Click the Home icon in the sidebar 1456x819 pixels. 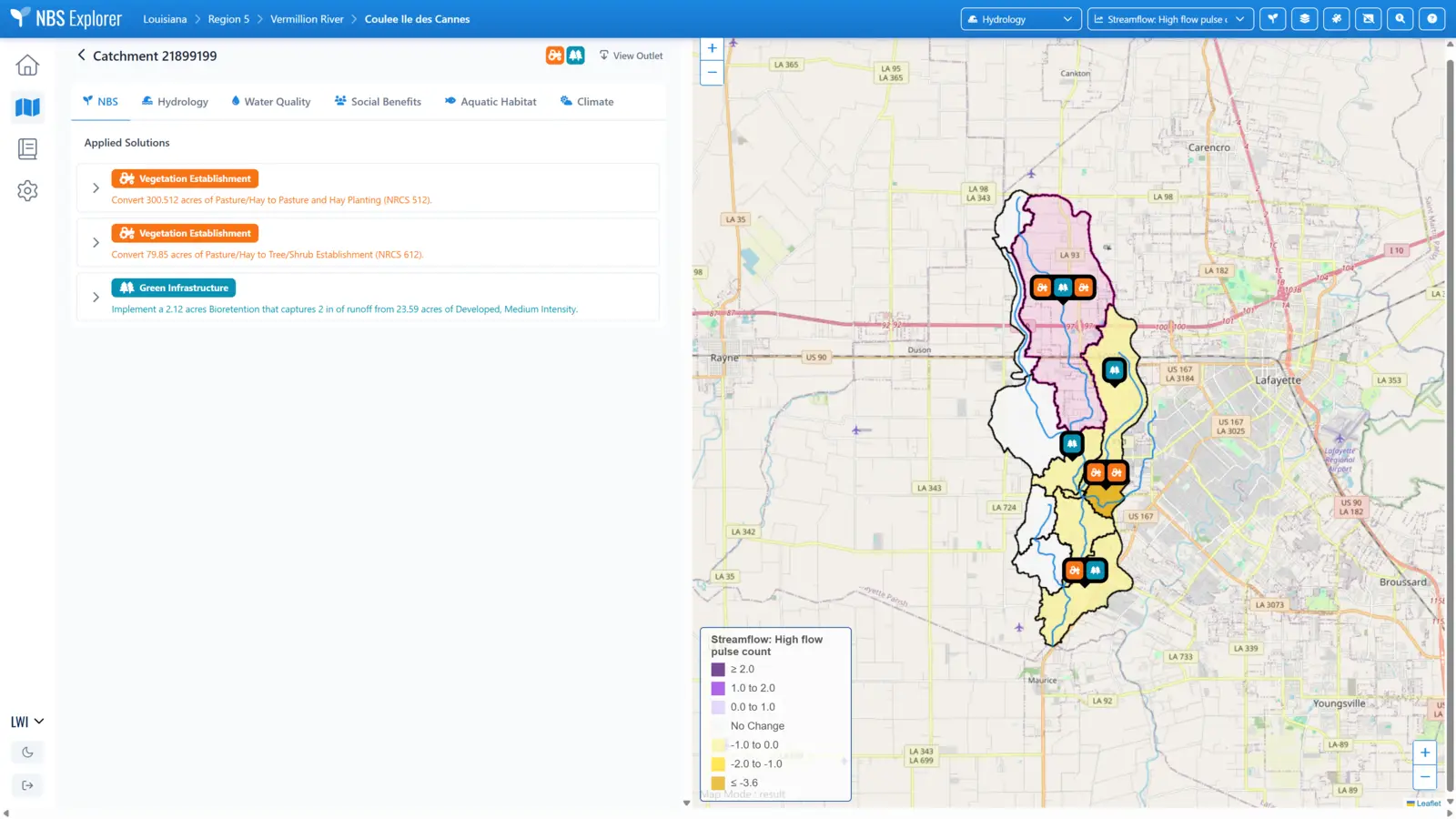[x=27, y=66]
